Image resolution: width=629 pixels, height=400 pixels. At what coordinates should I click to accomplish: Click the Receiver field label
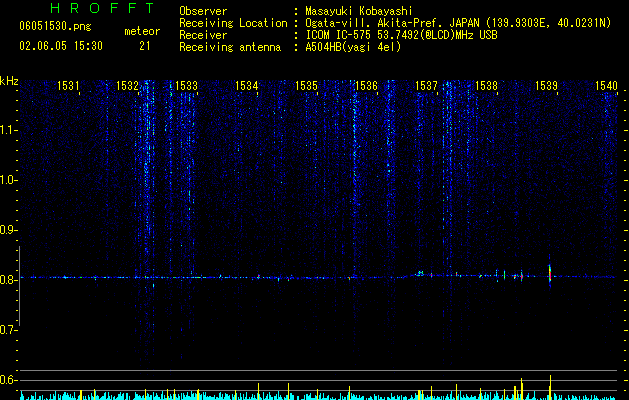click(203, 35)
